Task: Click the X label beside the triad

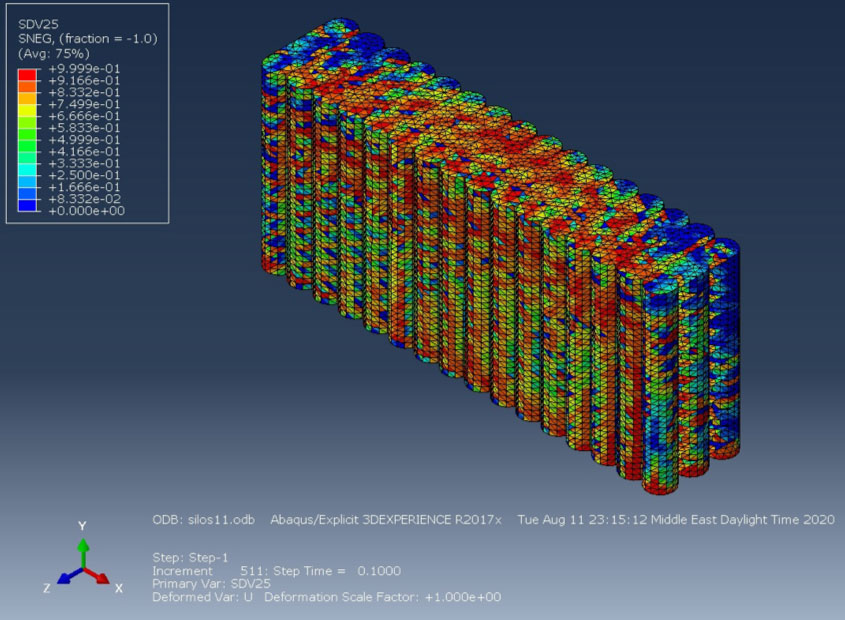Action: point(119,588)
